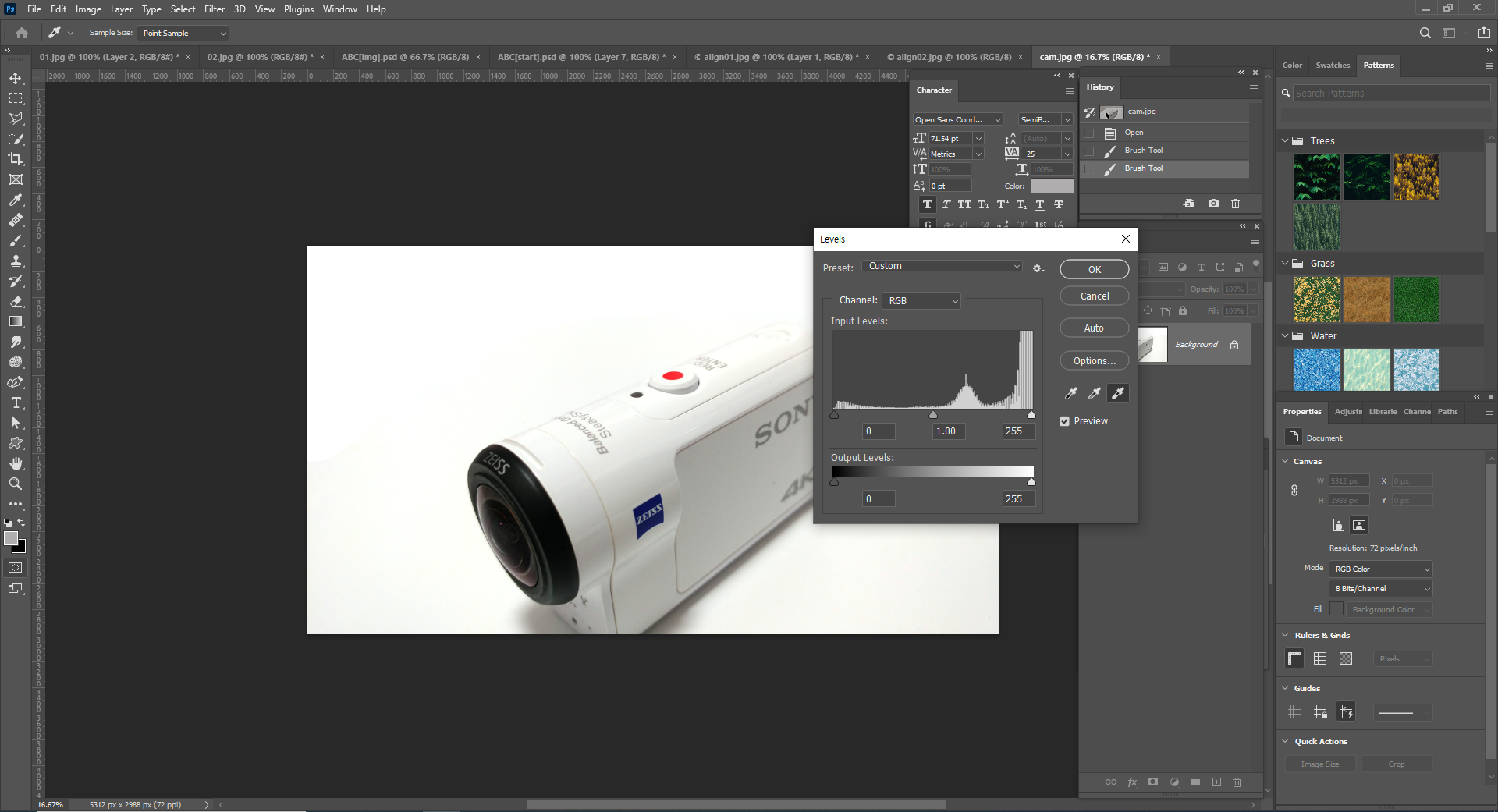Select the Hand tool
This screenshot has height=812, width=1498.
(16, 463)
